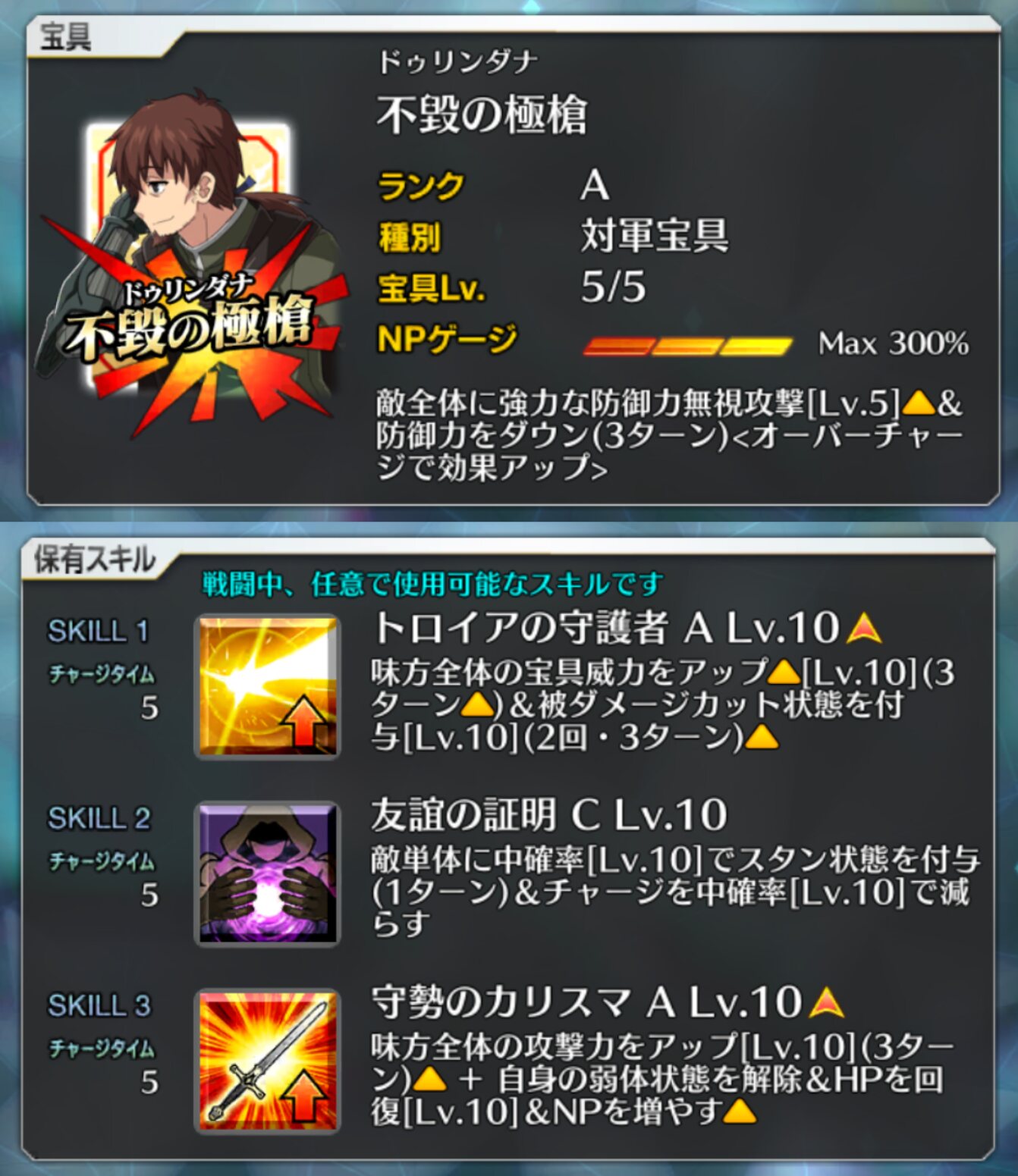The width and height of the screenshot is (1018, 1176).
Task: Select the 保有スキル panel header tab
Action: (95, 560)
